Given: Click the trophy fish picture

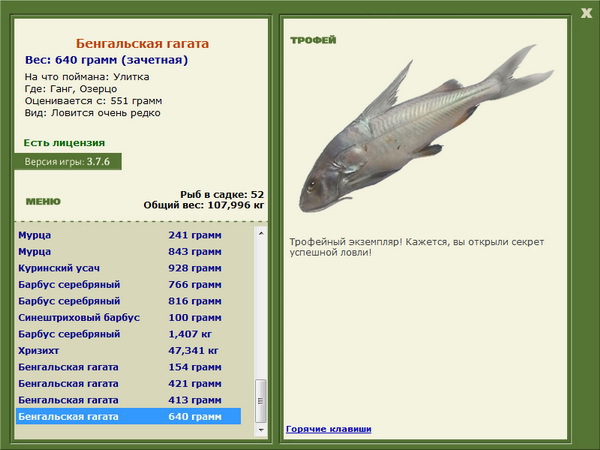Looking at the screenshot, I should (426, 129).
